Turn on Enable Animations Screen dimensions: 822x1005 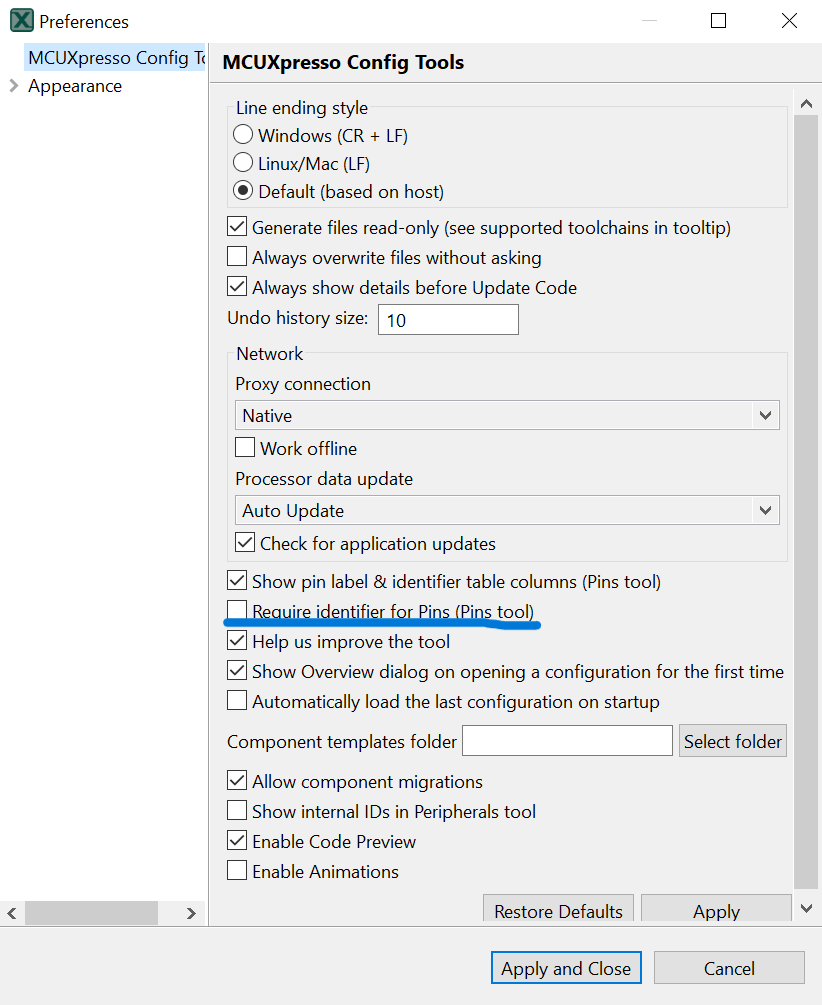tap(237, 871)
